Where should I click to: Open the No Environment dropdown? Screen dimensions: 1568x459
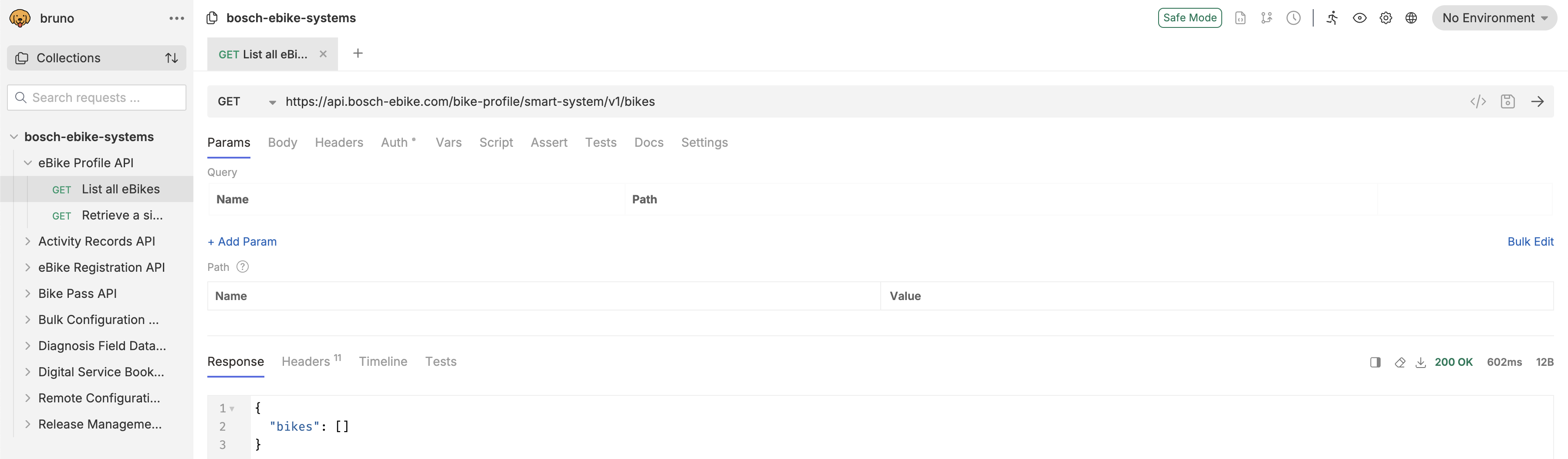click(1494, 18)
